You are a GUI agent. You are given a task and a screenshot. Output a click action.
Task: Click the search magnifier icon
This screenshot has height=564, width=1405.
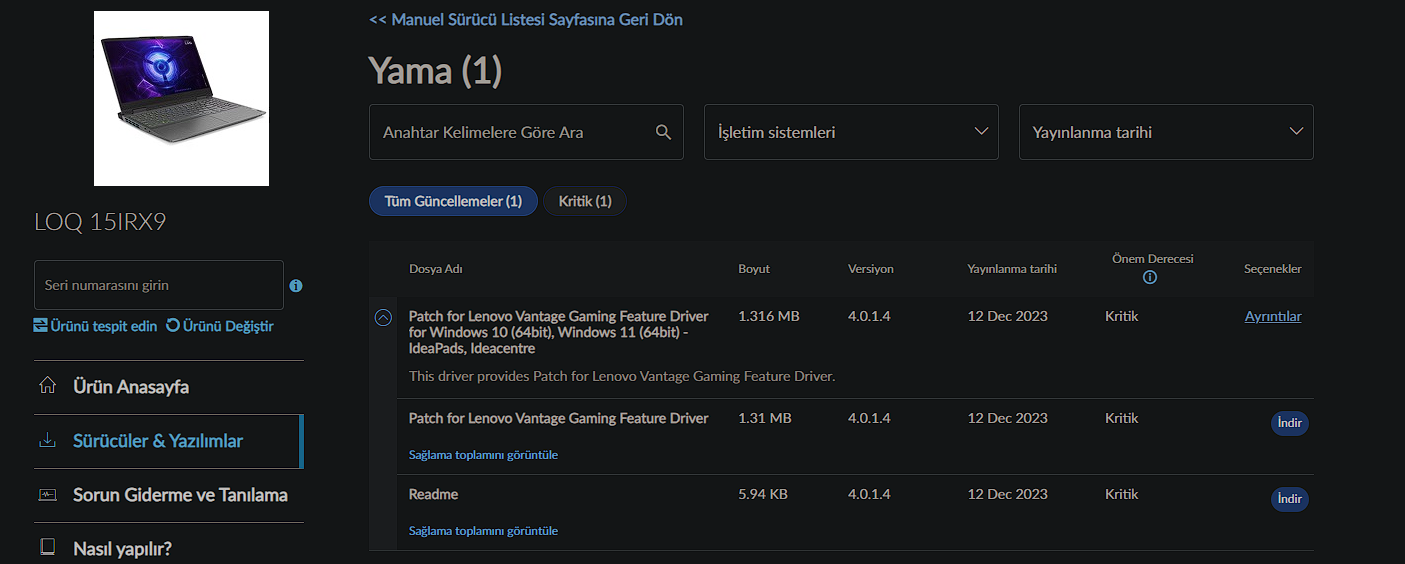662,132
